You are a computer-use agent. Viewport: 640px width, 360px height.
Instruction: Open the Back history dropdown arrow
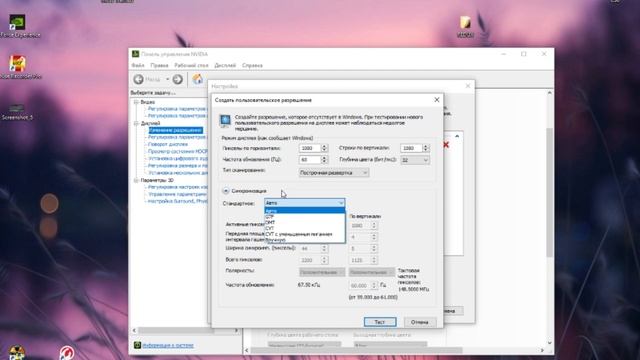coord(167,79)
